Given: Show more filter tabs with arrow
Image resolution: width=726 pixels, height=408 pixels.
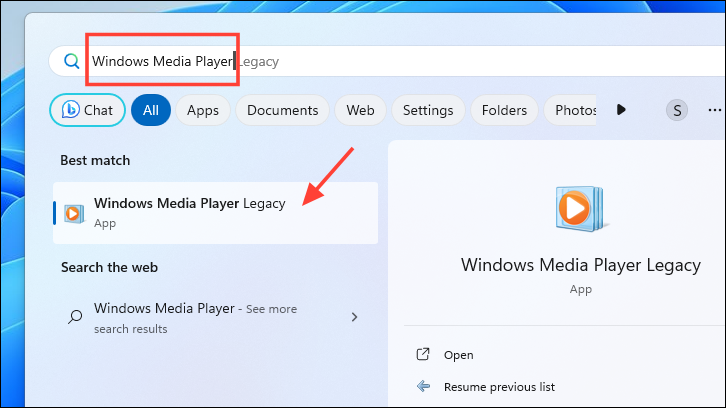Looking at the screenshot, I should [x=621, y=110].
